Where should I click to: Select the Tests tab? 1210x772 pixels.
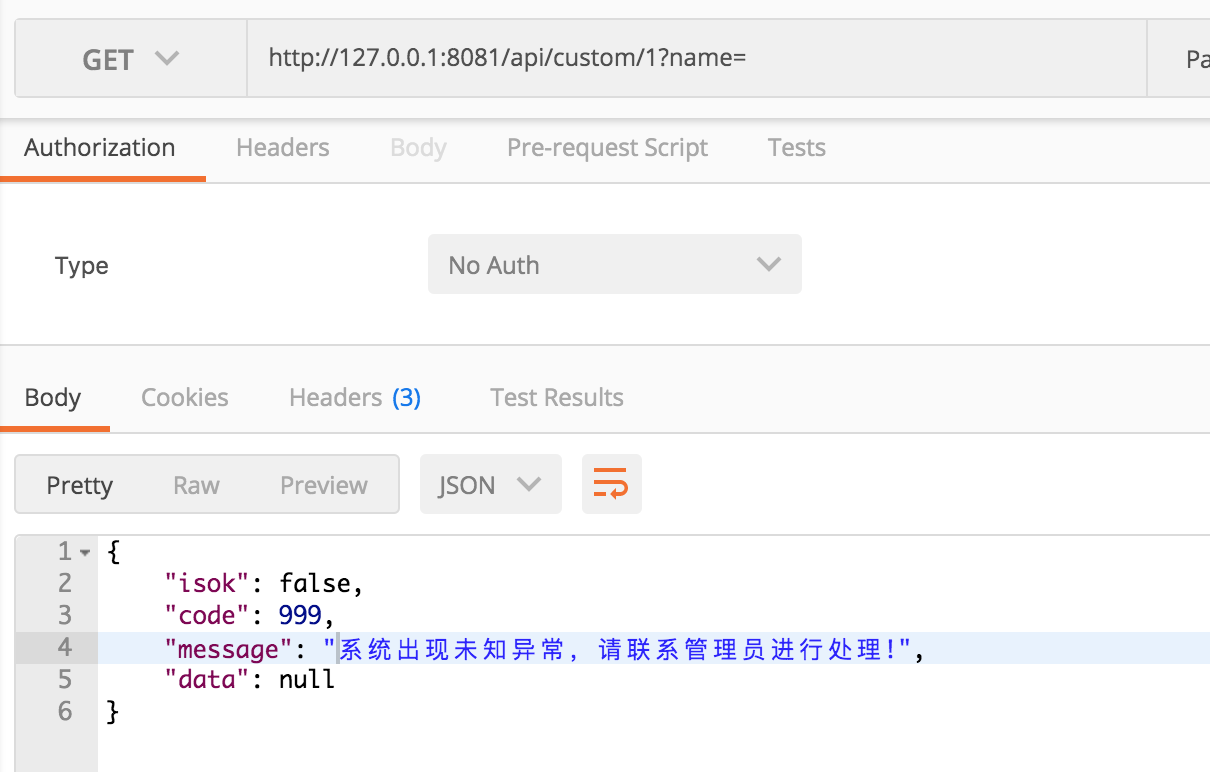point(796,148)
